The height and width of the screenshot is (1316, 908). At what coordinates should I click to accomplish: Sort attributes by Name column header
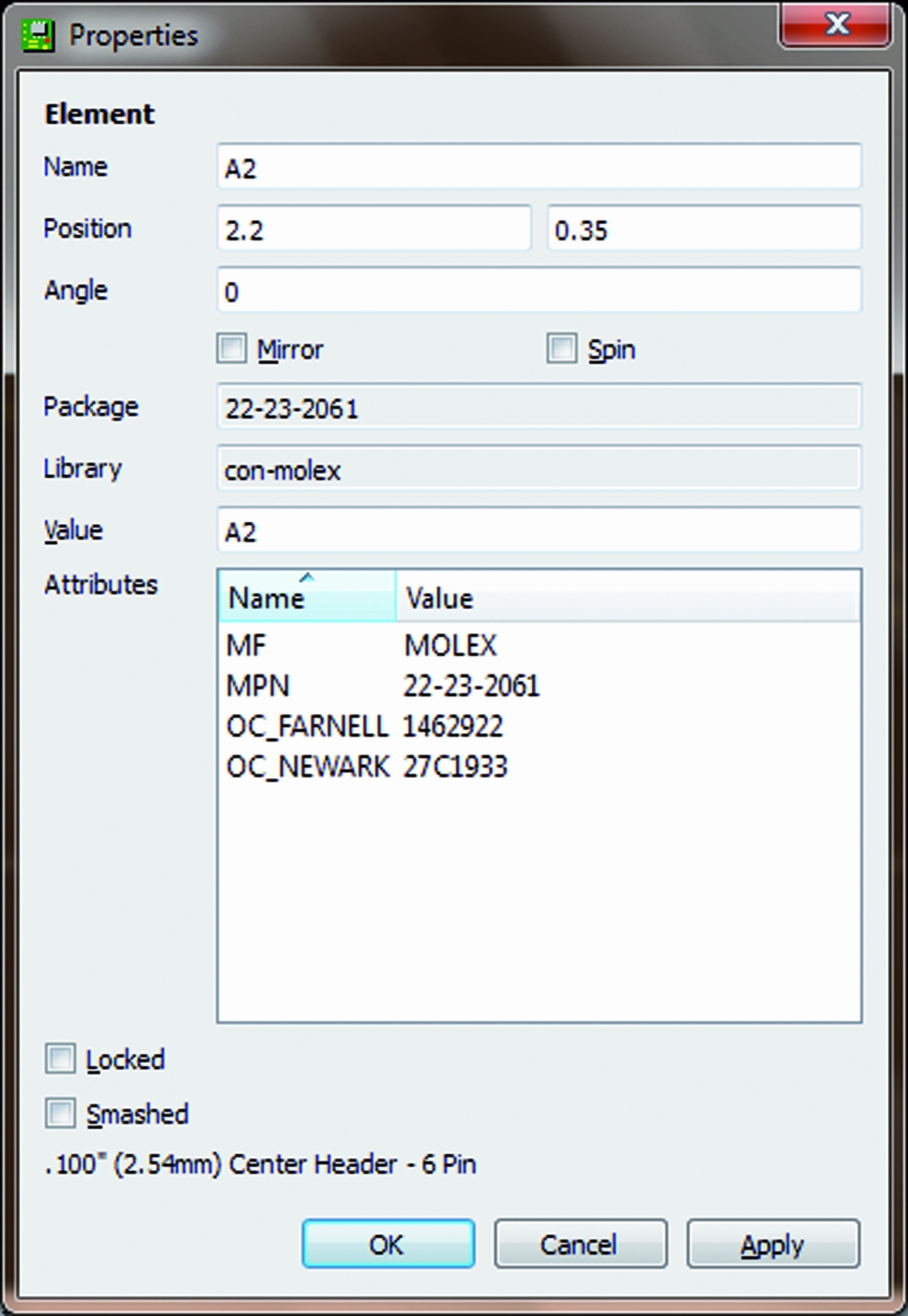(x=306, y=598)
